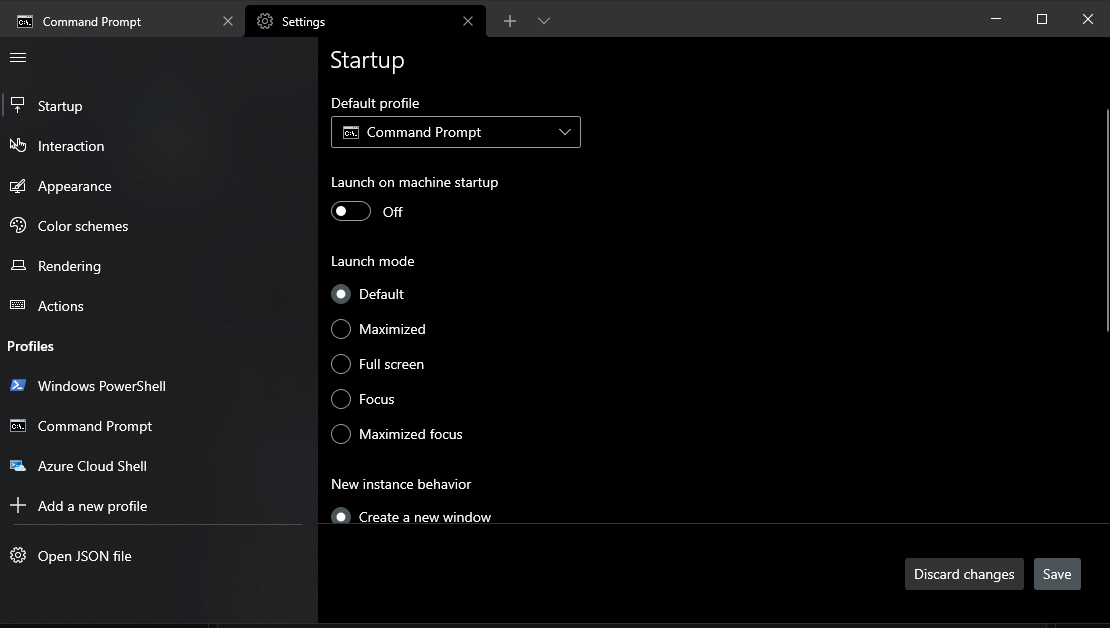Open the Add a new profile option
Screen dimensions: 1110x628
pyautogui.click(x=18, y=505)
